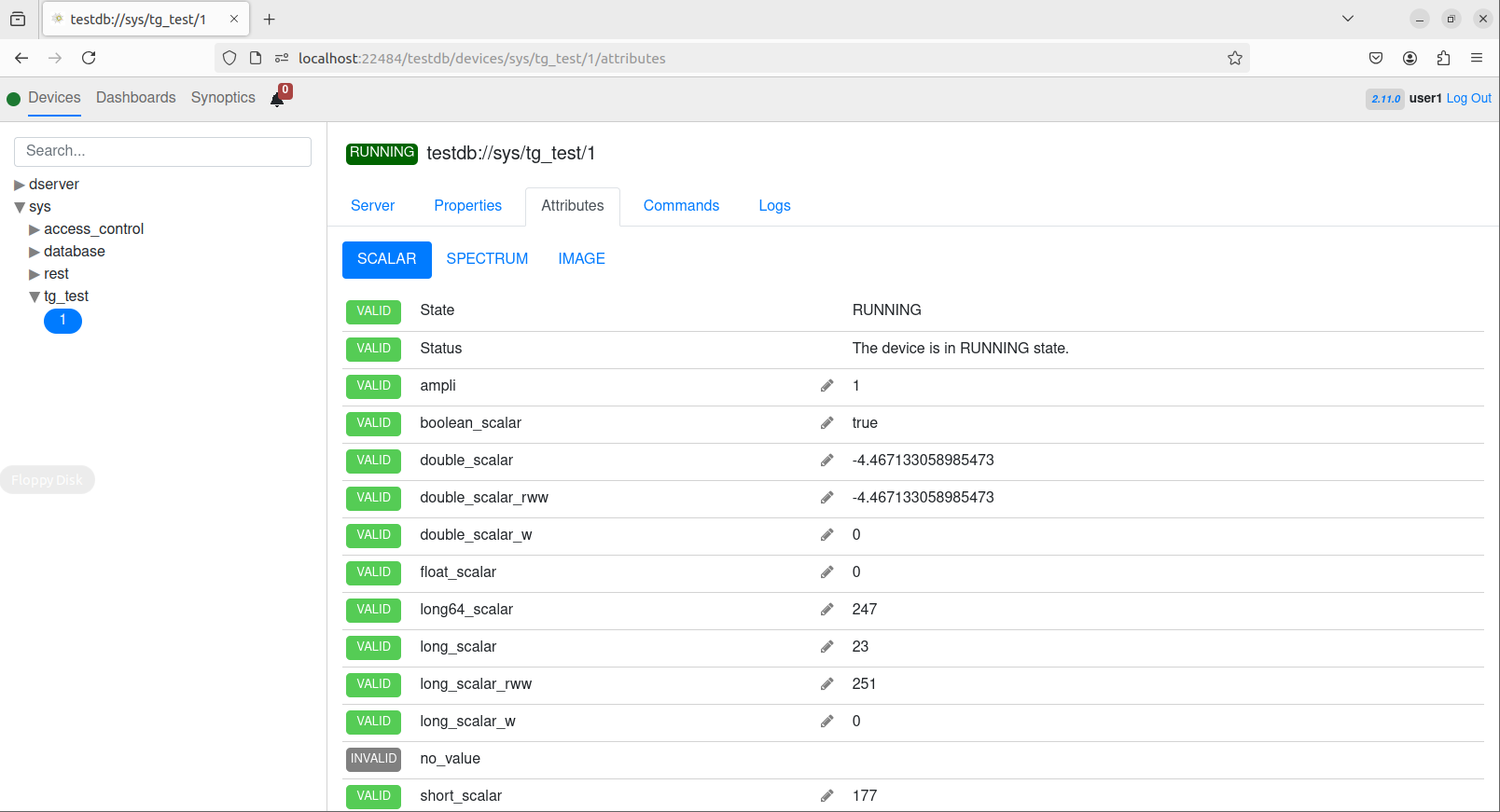
Task: Show SPECTRUM attributes
Action: 487,259
